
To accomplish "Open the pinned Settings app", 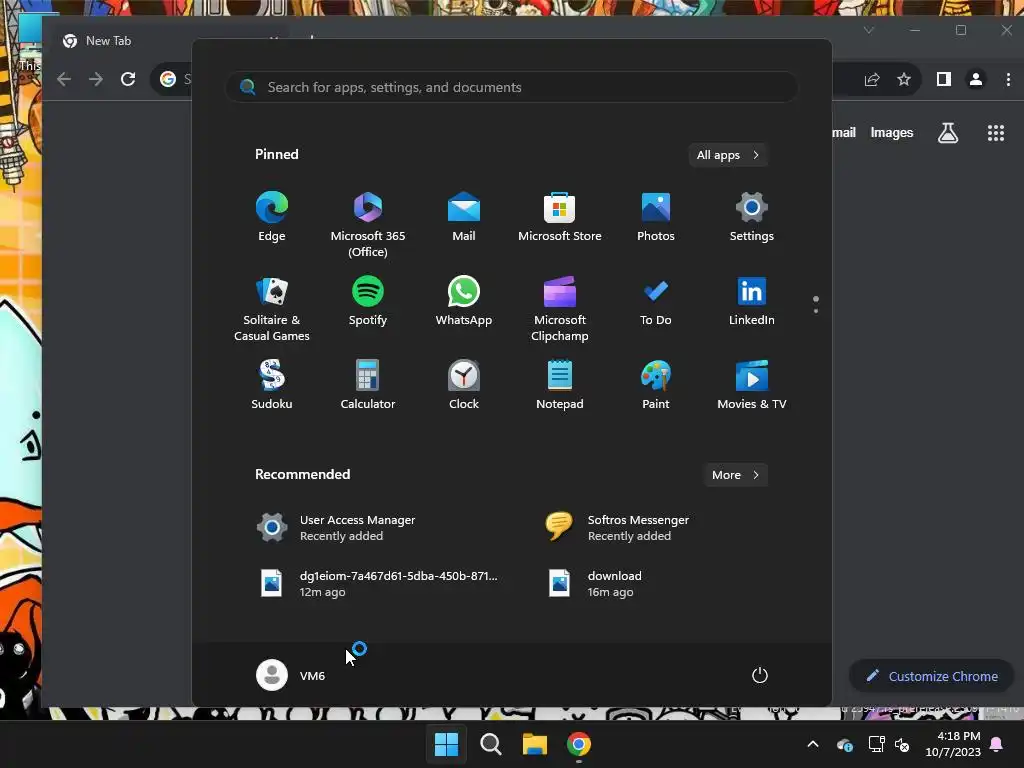I will coord(752,217).
